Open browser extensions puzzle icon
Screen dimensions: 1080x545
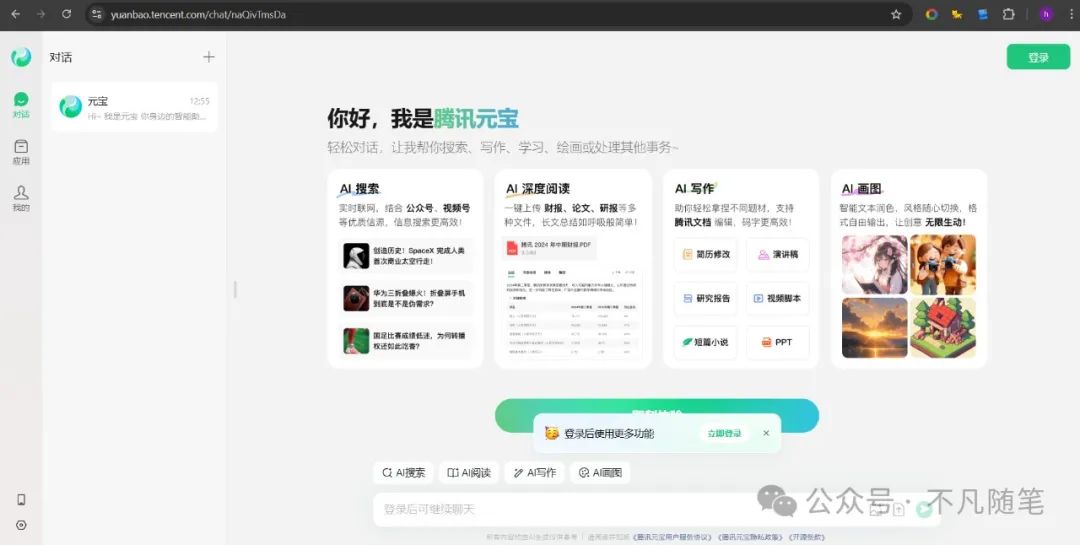pos(1008,14)
